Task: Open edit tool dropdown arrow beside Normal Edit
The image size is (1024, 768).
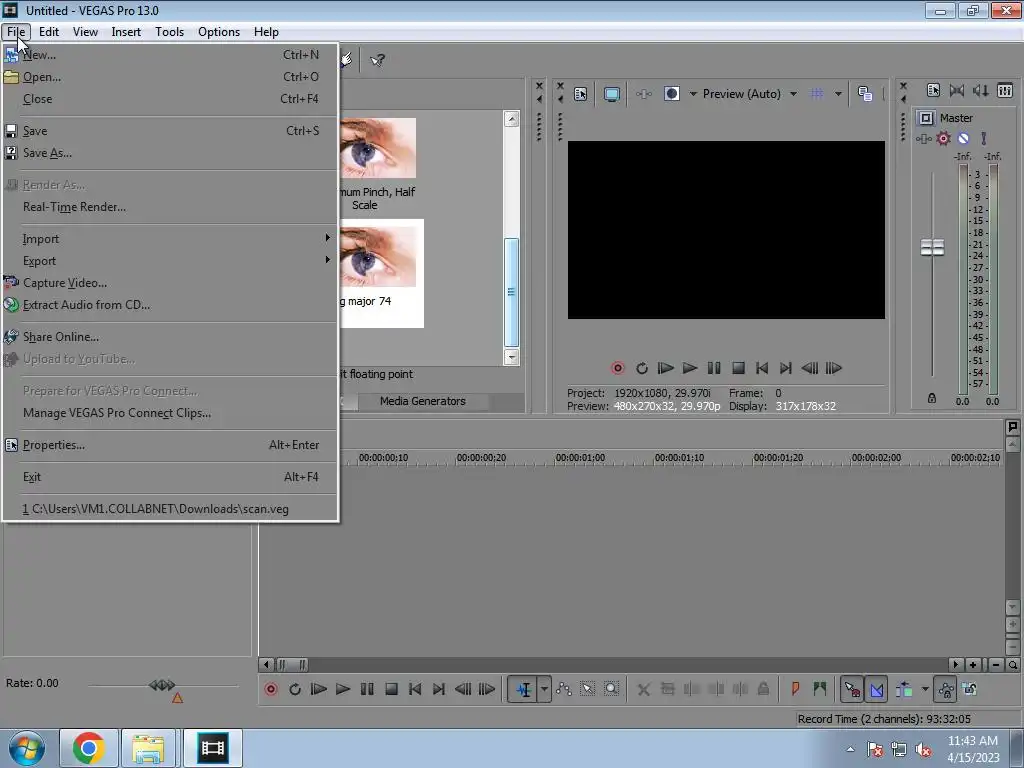Action: (x=544, y=689)
